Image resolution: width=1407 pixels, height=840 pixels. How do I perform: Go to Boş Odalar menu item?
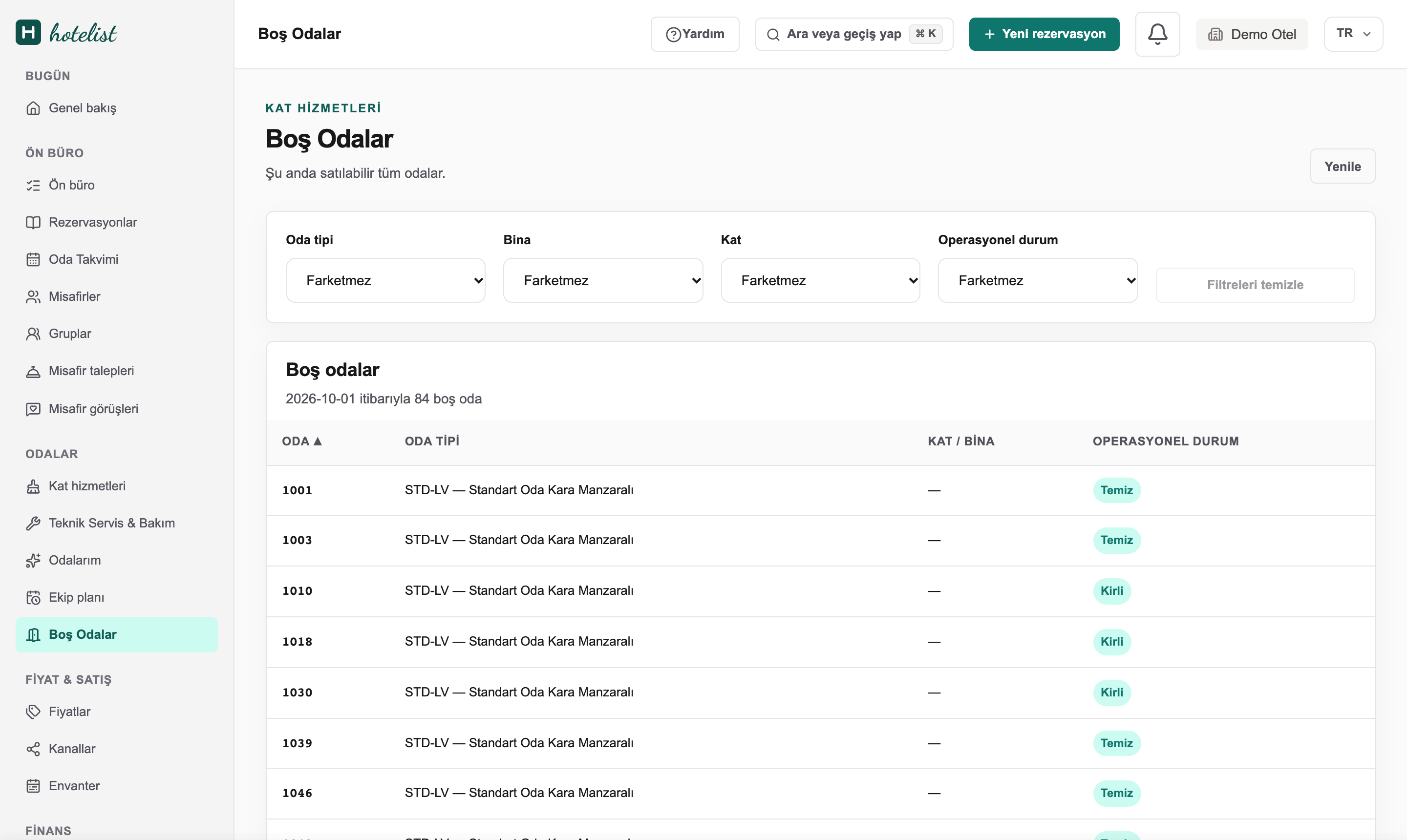117,634
